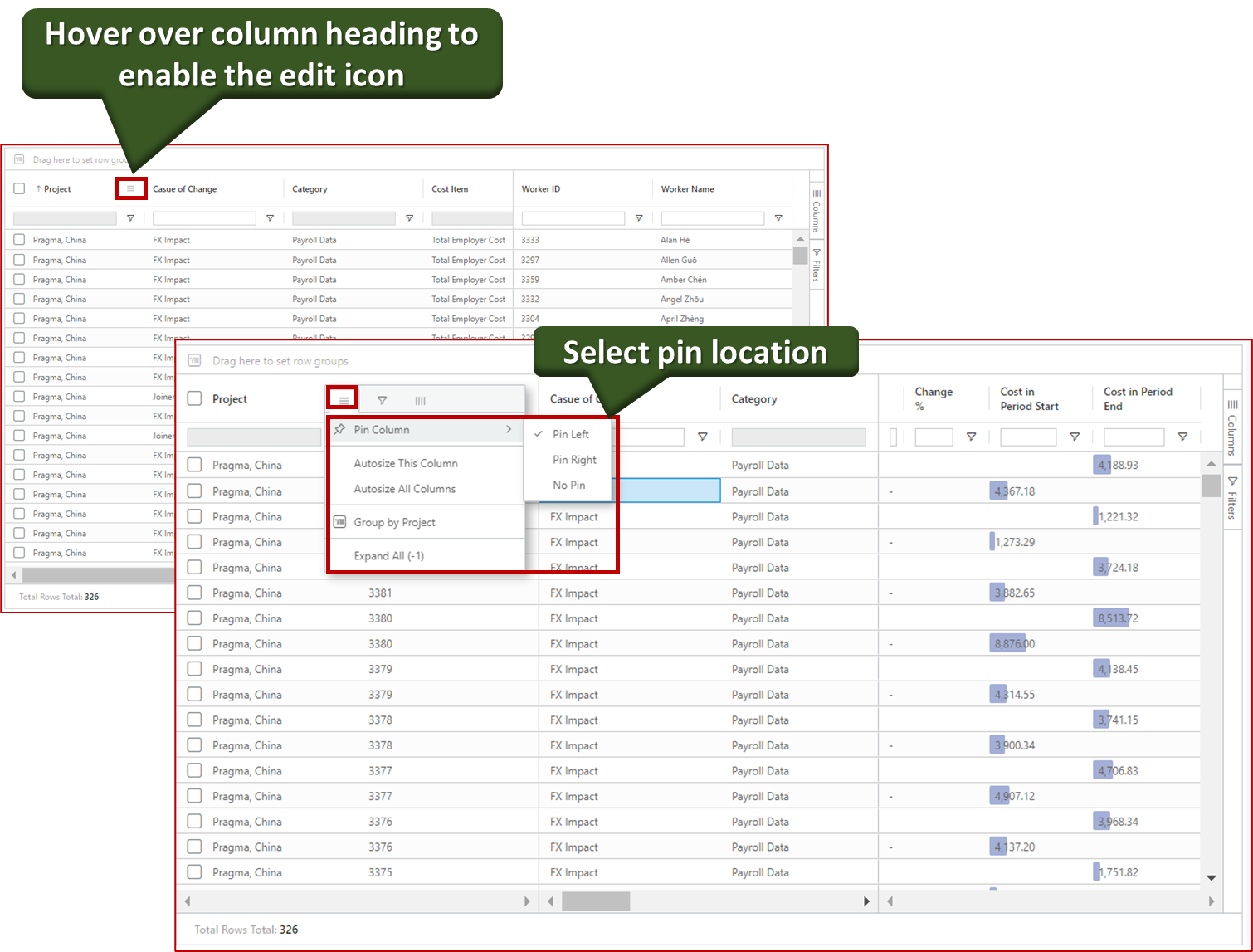Viewport: 1253px width, 952px height.
Task: Switch to filter tab icon in column menu
Action: pos(382,400)
